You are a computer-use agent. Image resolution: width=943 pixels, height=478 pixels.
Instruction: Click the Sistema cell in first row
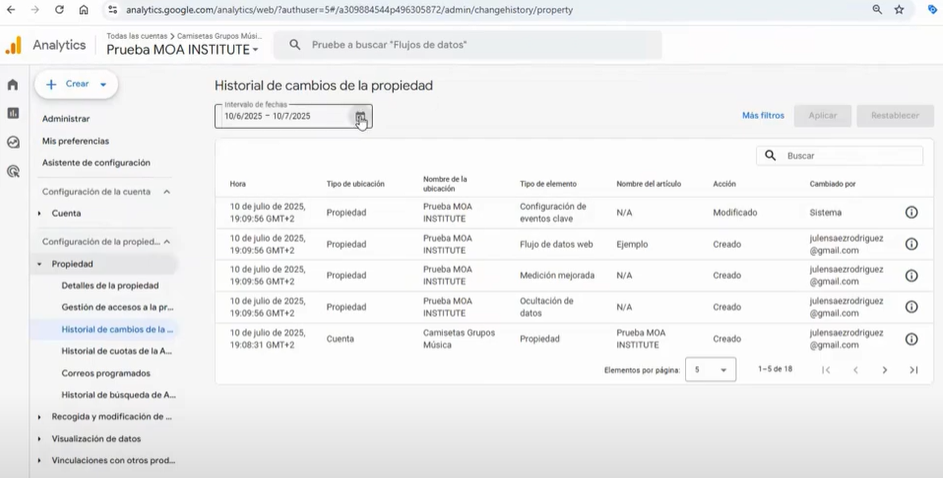(825, 213)
